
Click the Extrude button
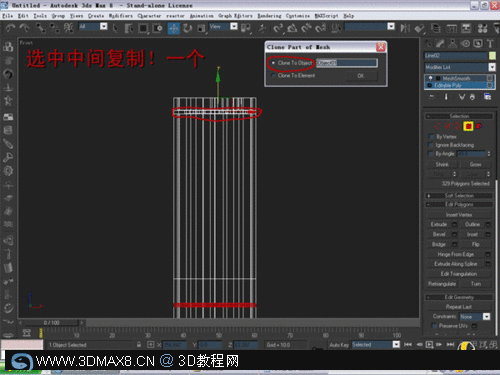[x=439, y=224]
